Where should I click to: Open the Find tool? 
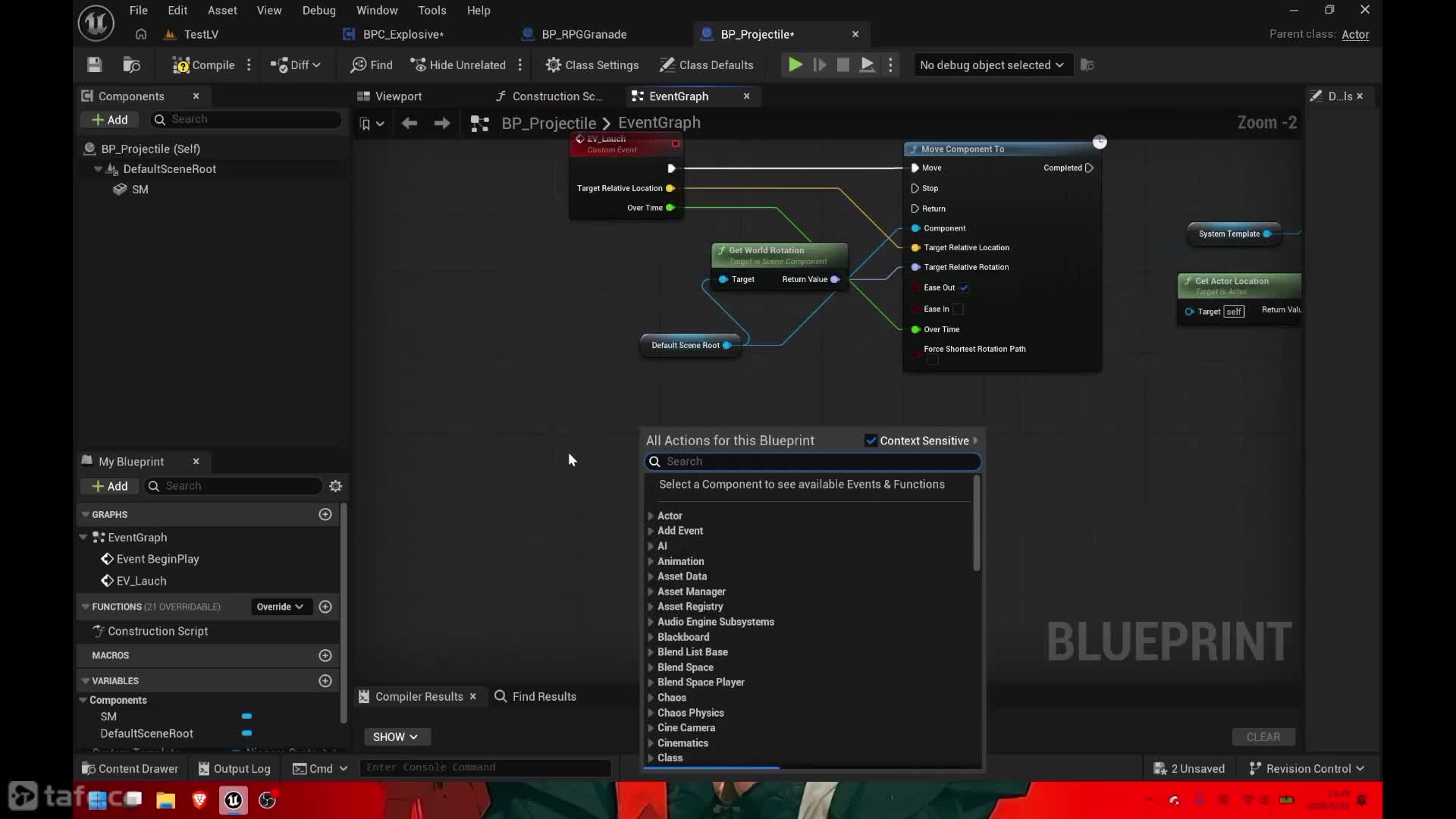coord(372,65)
